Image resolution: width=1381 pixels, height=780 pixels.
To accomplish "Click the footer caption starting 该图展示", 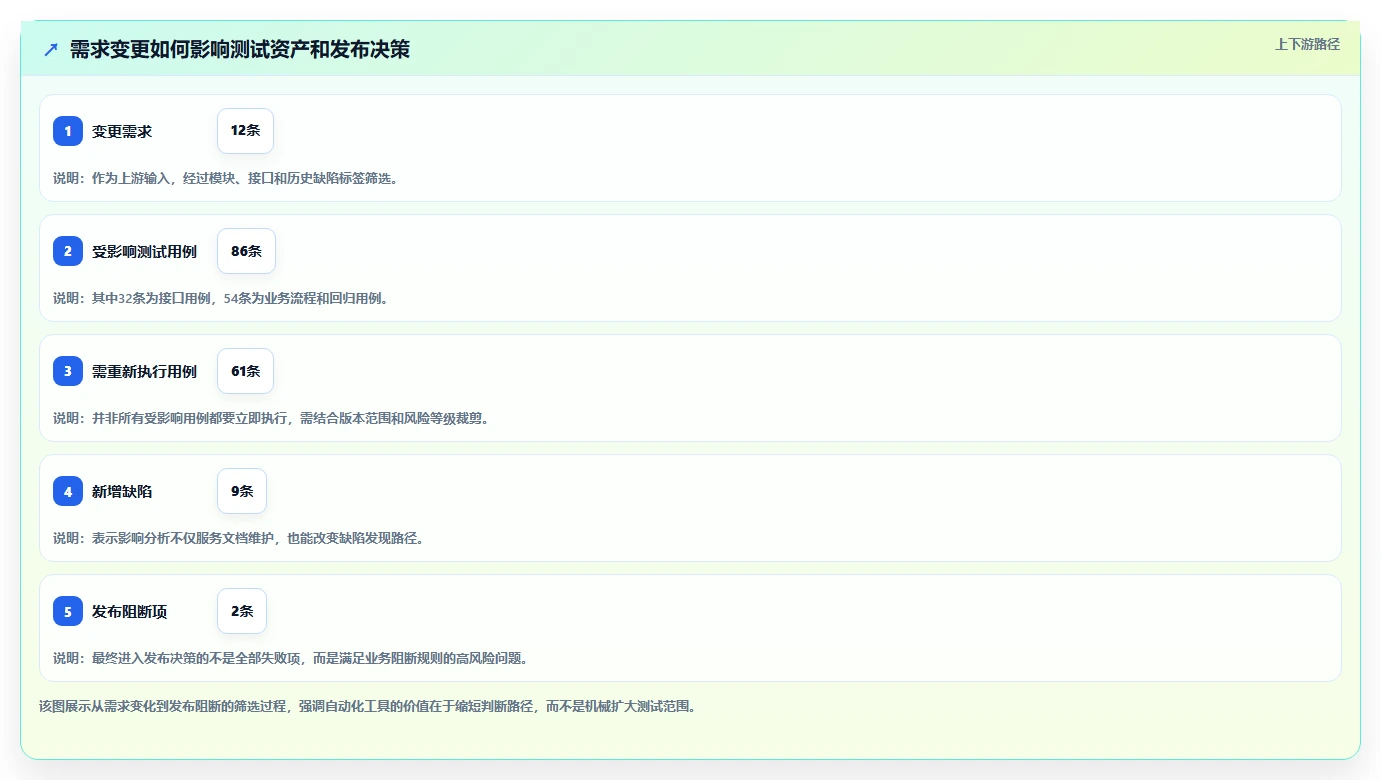I will [x=367, y=706].
